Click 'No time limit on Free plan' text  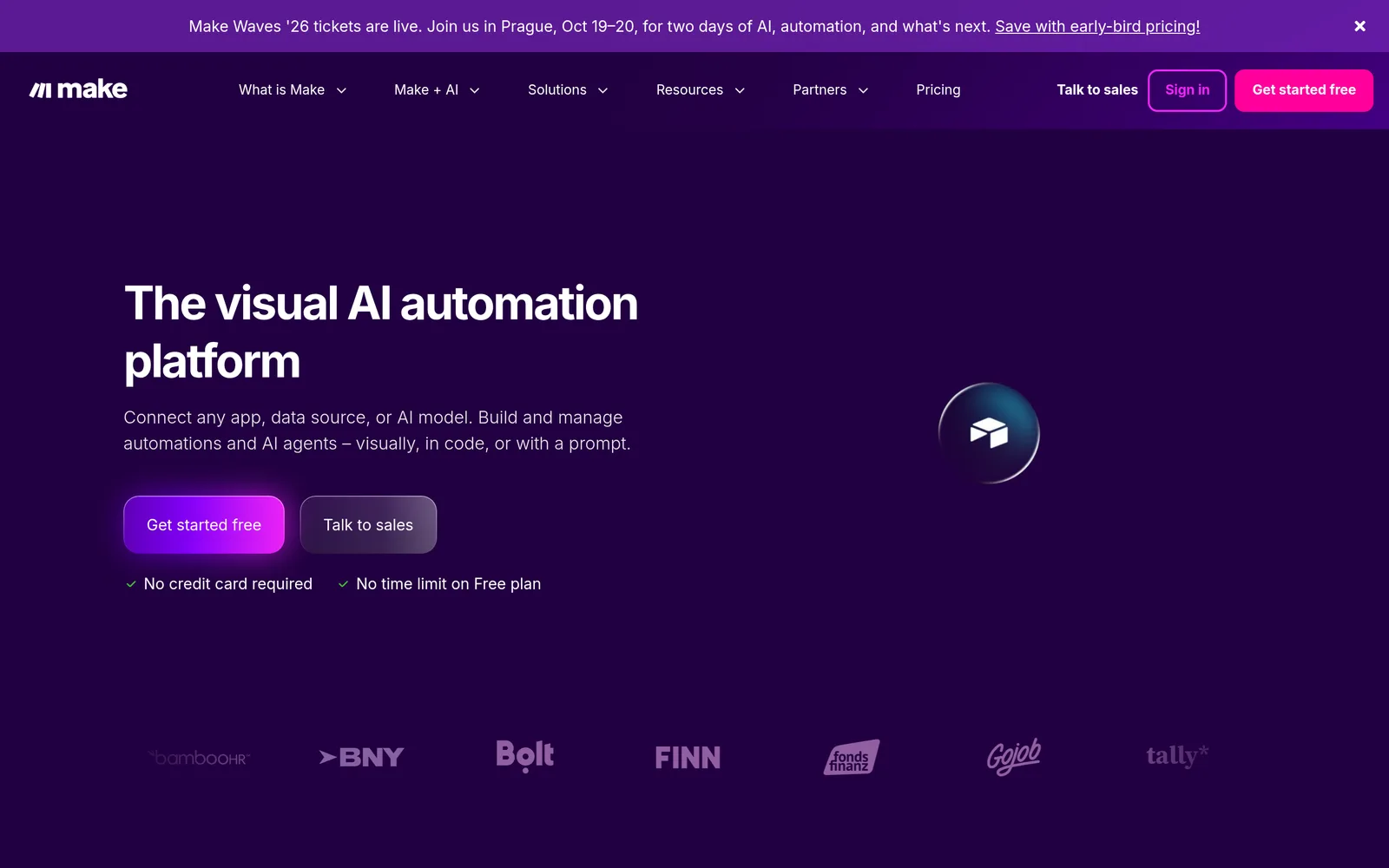coord(448,584)
